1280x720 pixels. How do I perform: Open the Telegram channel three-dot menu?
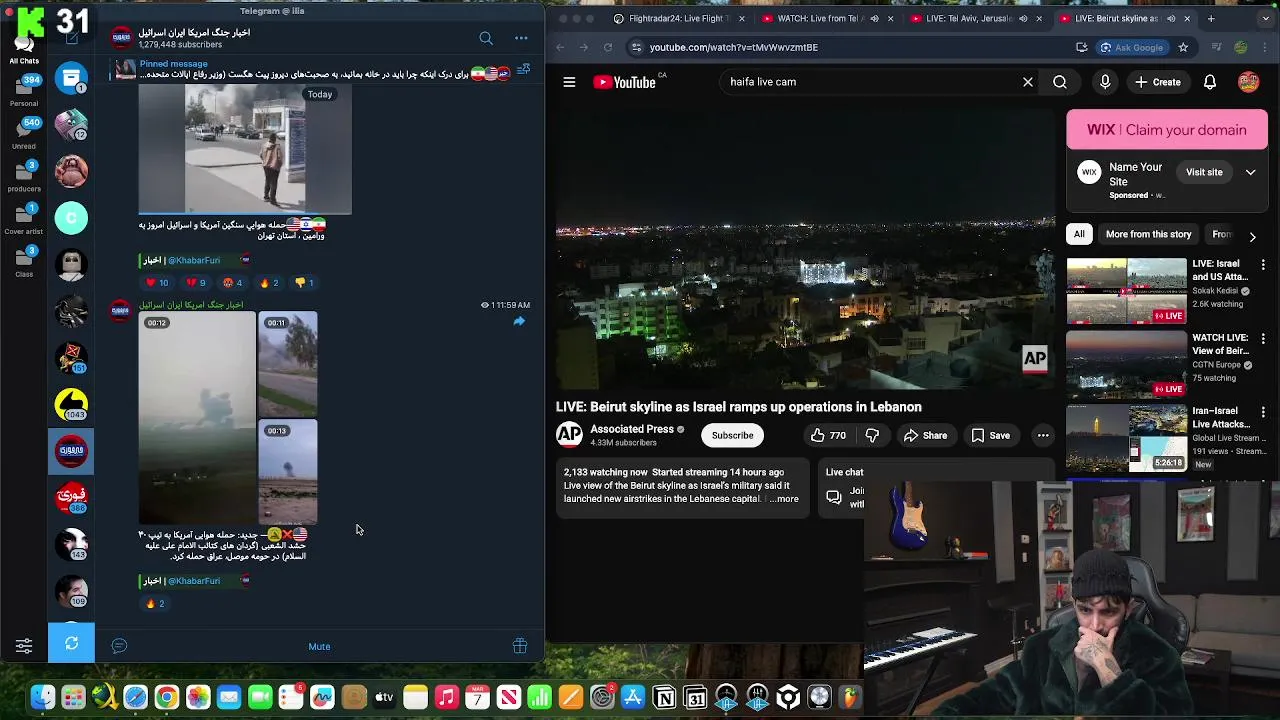(521, 38)
